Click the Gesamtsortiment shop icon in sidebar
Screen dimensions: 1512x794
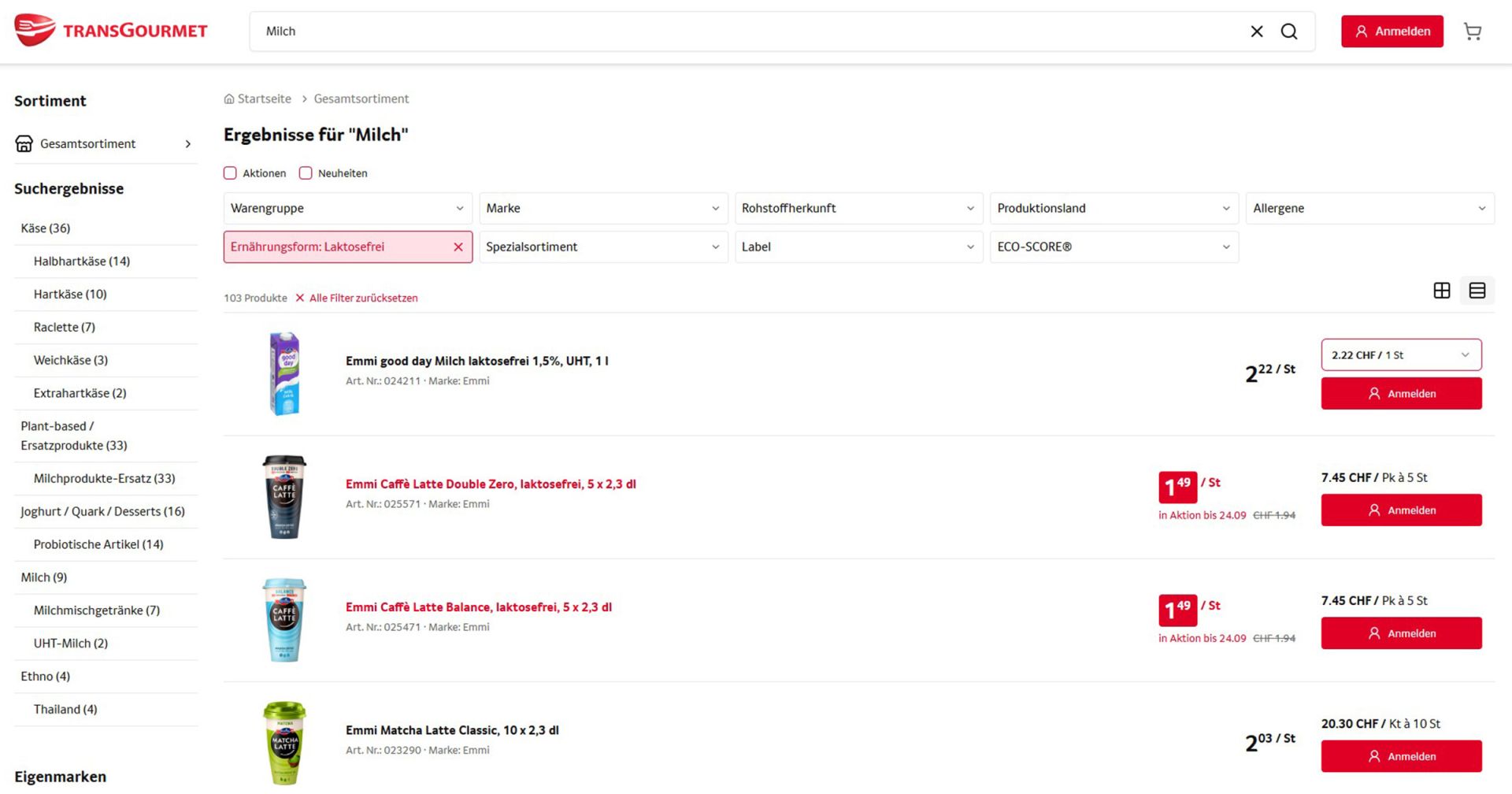[x=24, y=143]
